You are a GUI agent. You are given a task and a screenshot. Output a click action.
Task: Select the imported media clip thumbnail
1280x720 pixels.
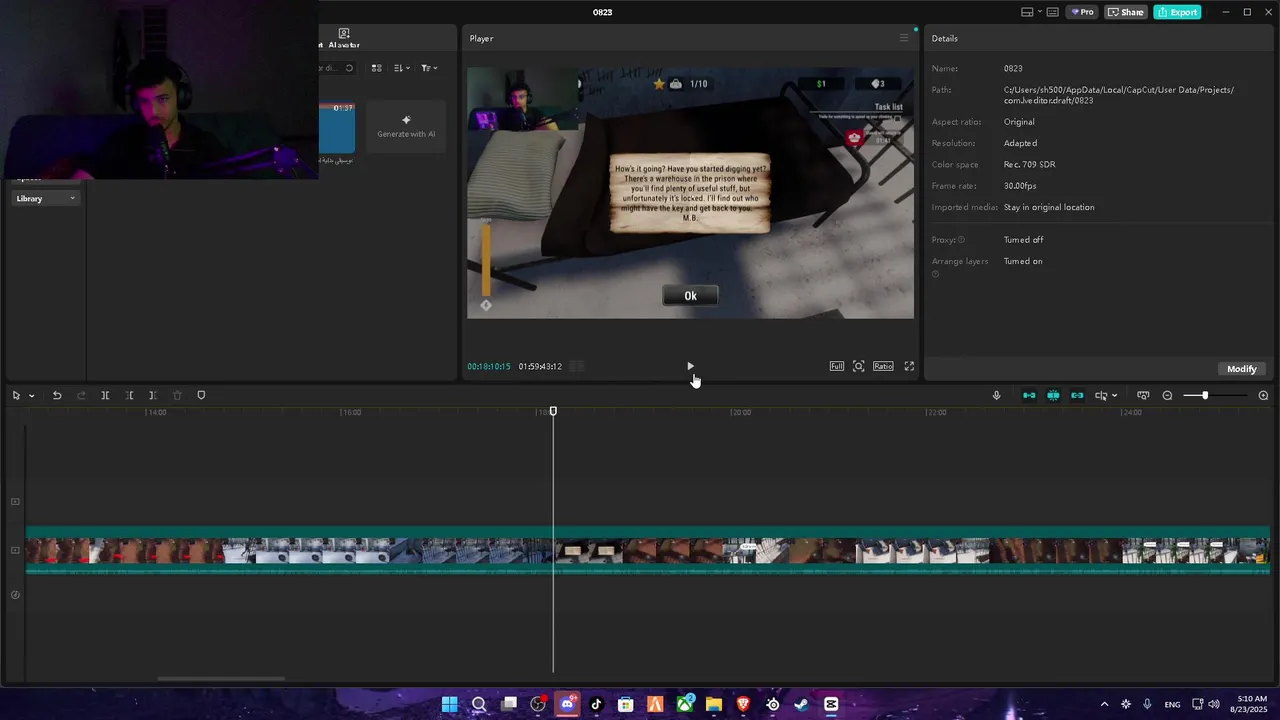coord(337,127)
